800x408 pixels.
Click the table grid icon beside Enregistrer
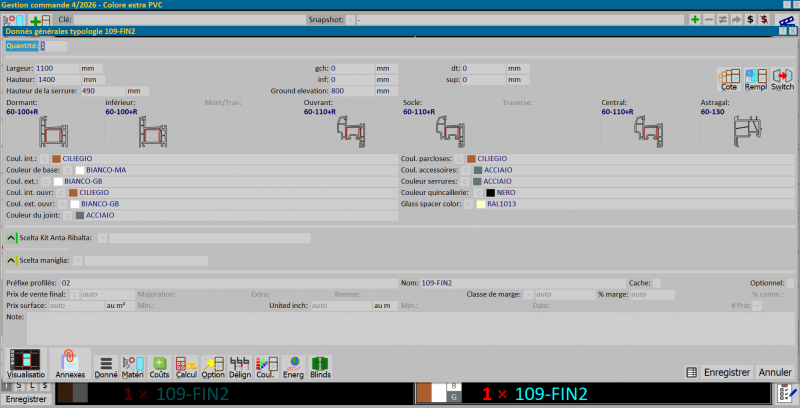coord(691,372)
